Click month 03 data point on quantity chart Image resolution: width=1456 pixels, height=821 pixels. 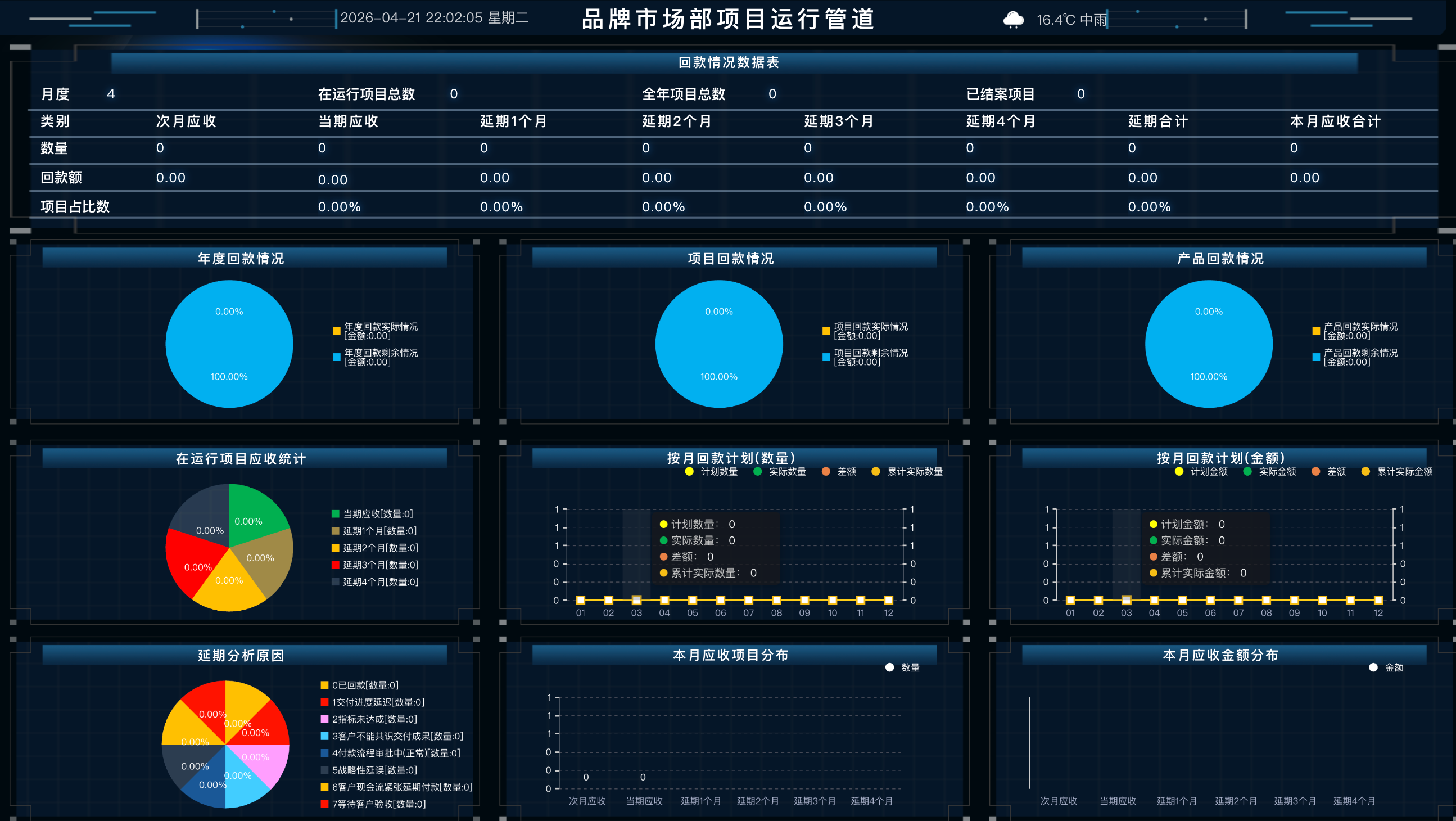(636, 600)
